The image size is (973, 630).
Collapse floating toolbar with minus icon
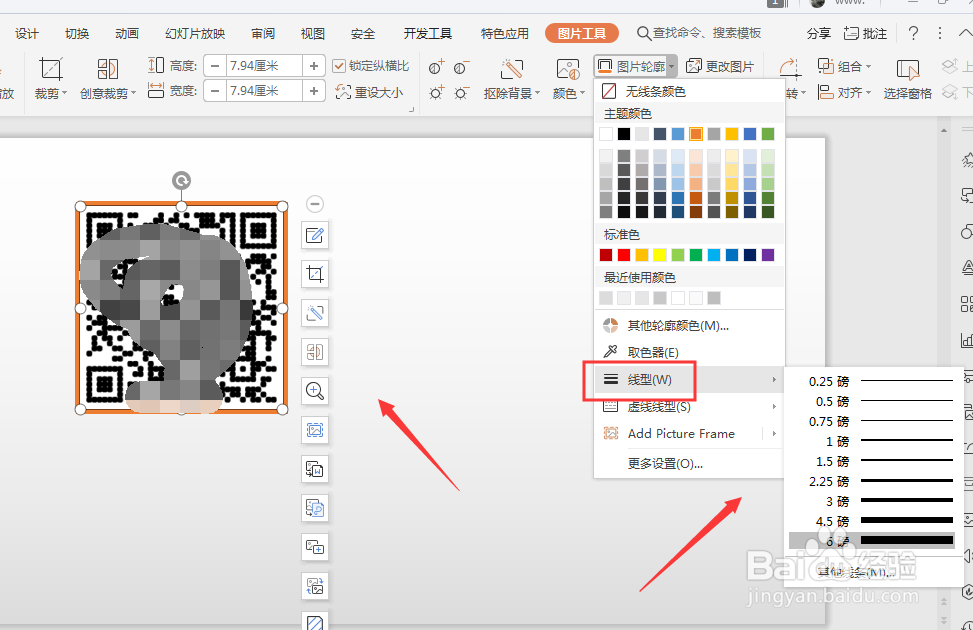pos(315,204)
